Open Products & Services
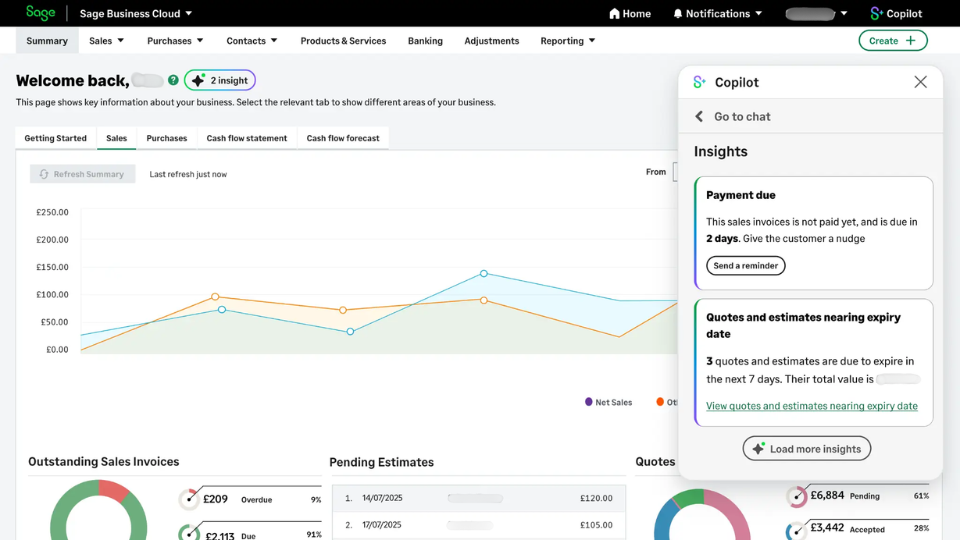 point(343,40)
